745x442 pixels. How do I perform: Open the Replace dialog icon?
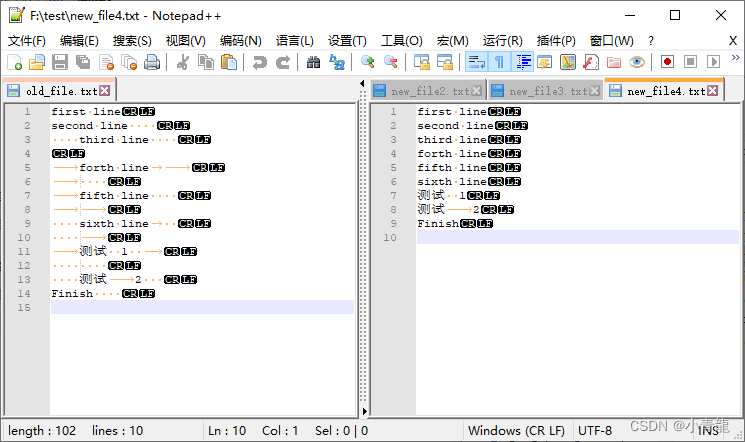click(337, 62)
